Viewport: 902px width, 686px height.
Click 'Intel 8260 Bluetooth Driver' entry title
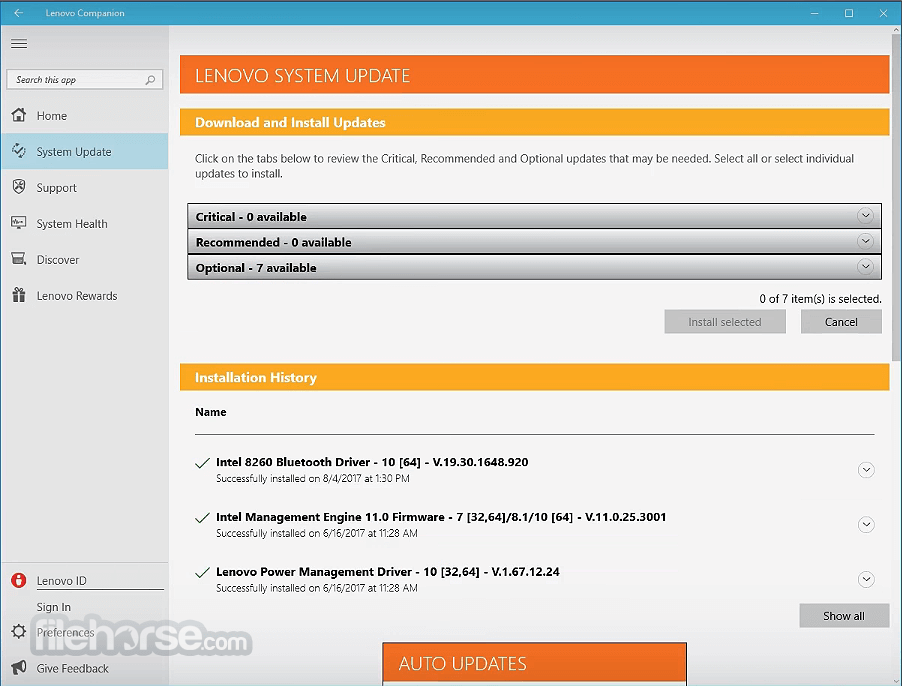pos(372,462)
